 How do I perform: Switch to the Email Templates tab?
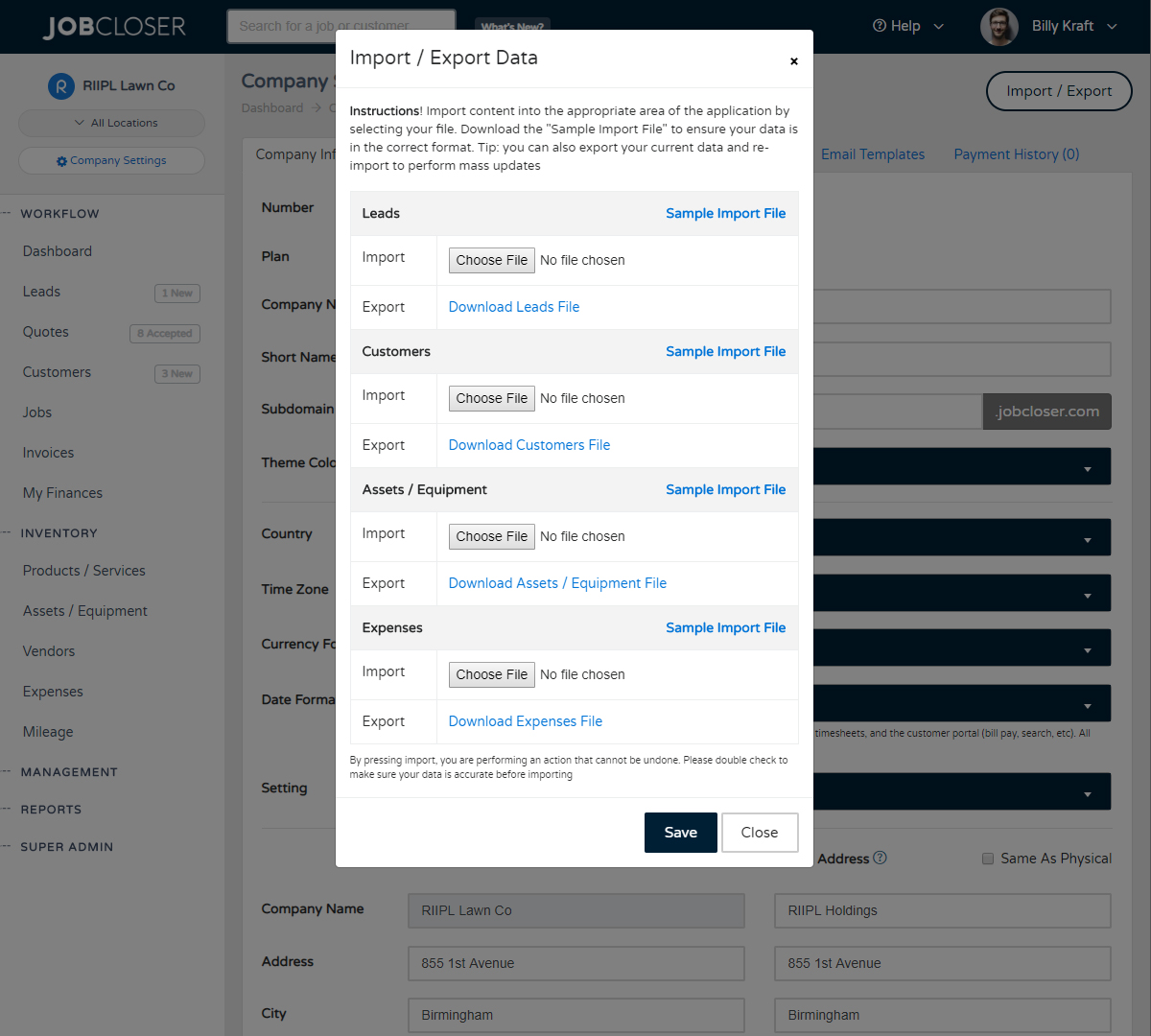[872, 154]
